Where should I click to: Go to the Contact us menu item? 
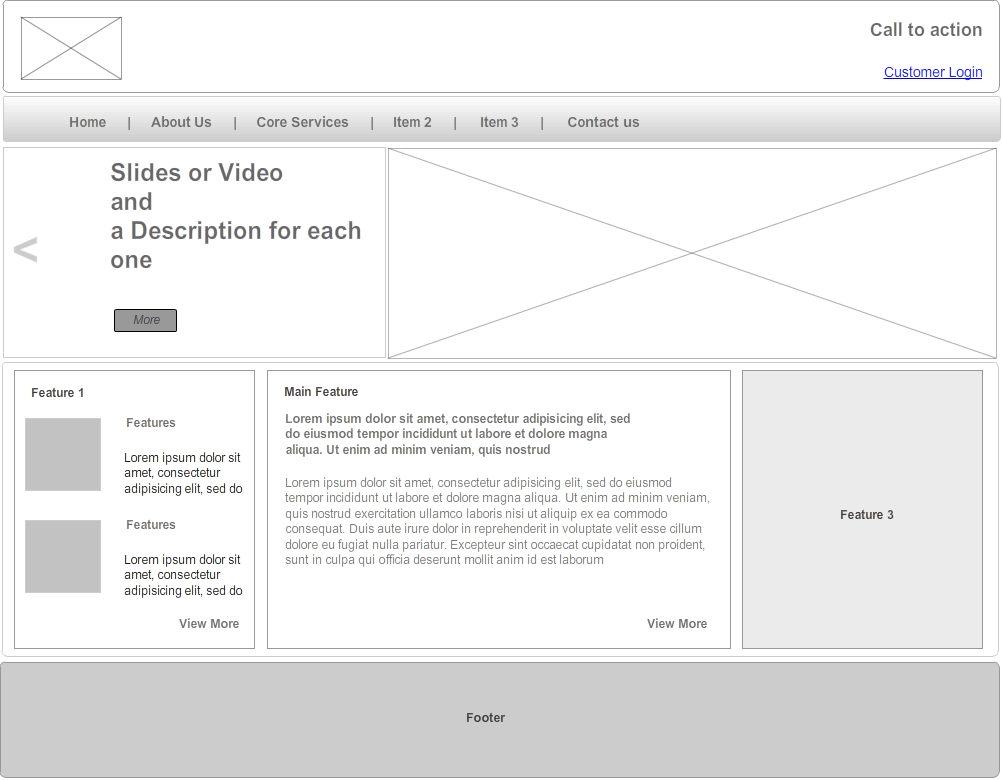coord(603,122)
